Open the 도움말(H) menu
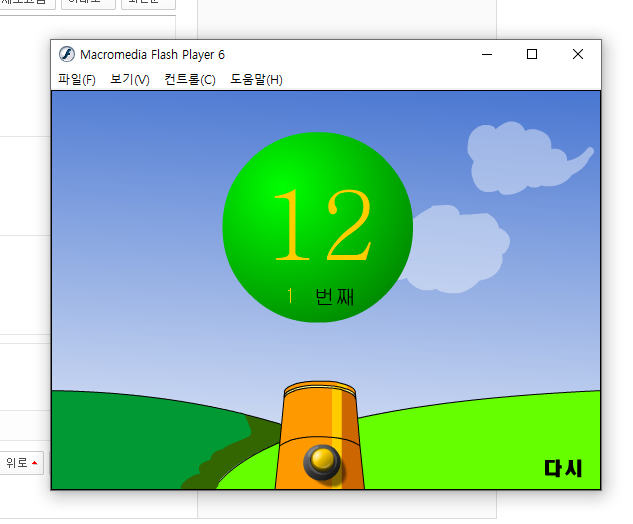The height and width of the screenshot is (524, 633). [x=256, y=80]
